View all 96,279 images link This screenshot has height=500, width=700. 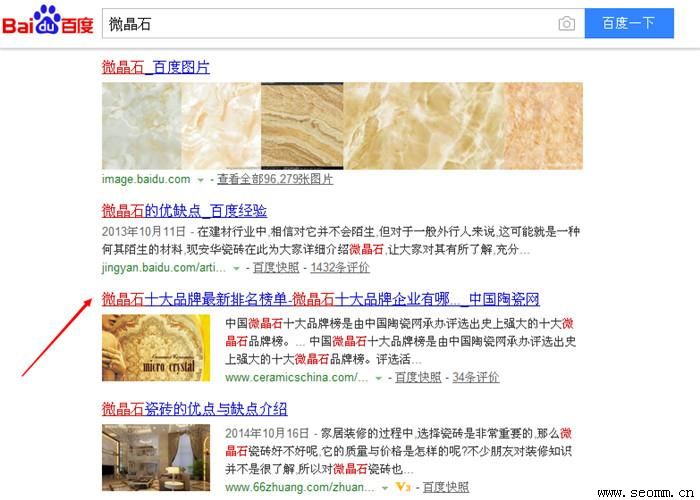(275, 179)
